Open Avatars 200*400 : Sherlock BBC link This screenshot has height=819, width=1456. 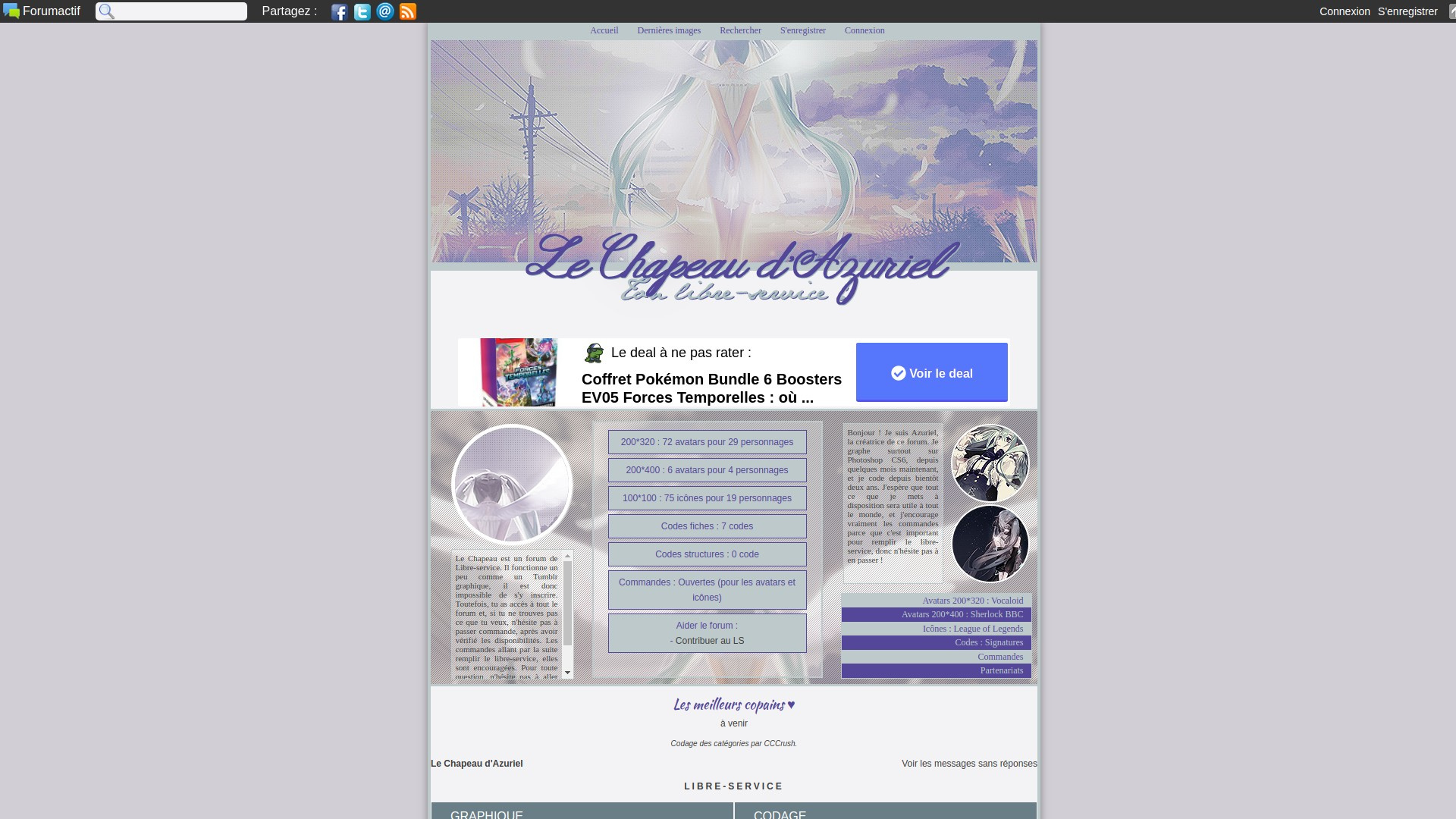(x=962, y=614)
